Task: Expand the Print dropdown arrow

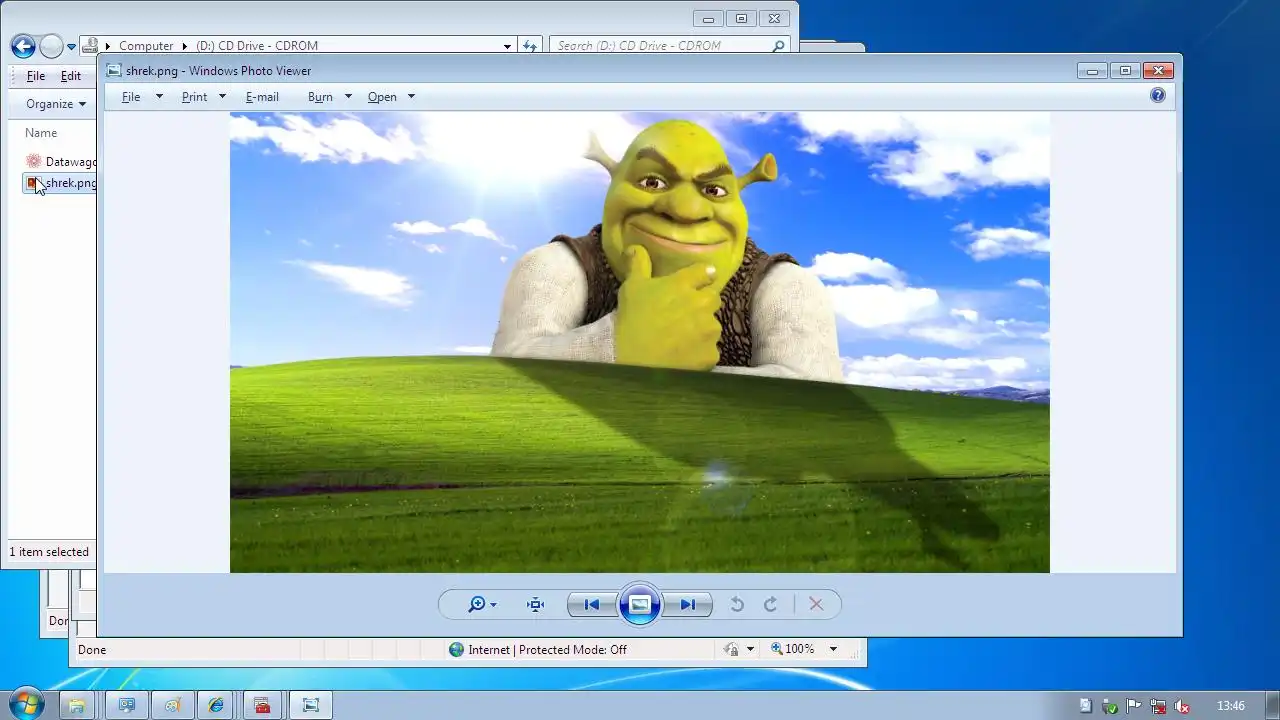Action: [x=222, y=97]
